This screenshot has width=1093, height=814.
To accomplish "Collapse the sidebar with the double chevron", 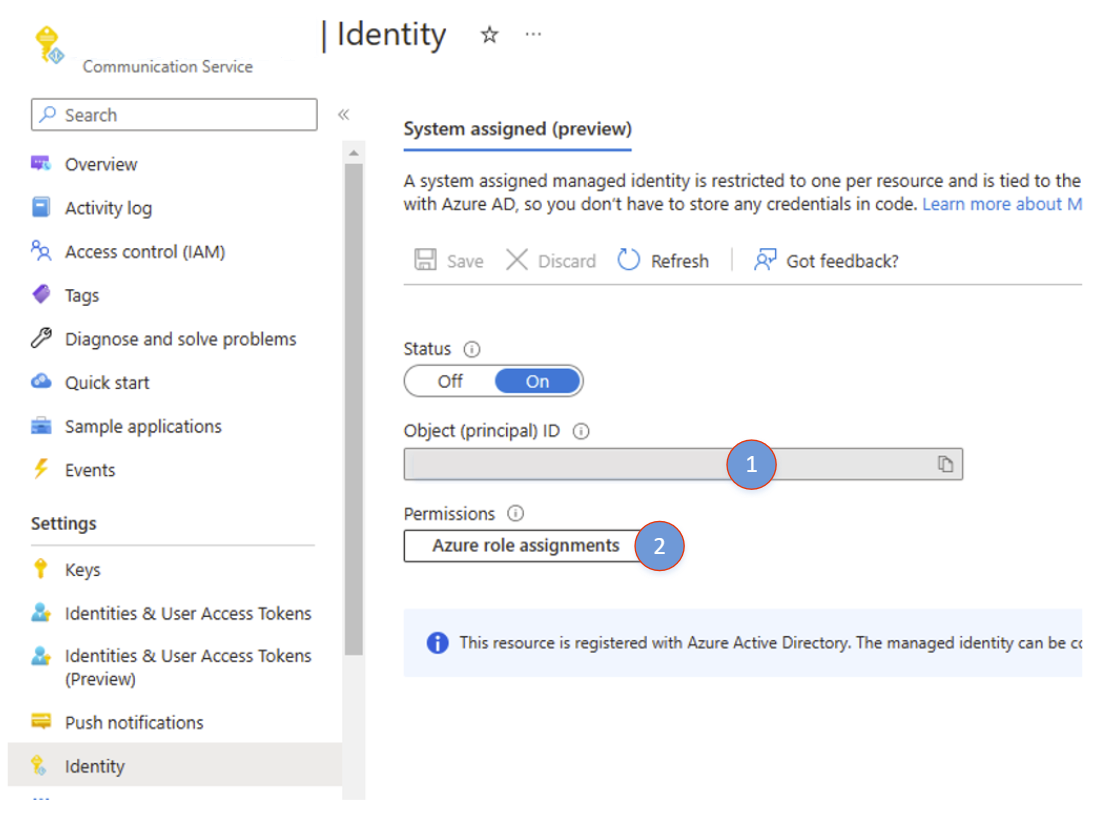I will click(x=344, y=114).
